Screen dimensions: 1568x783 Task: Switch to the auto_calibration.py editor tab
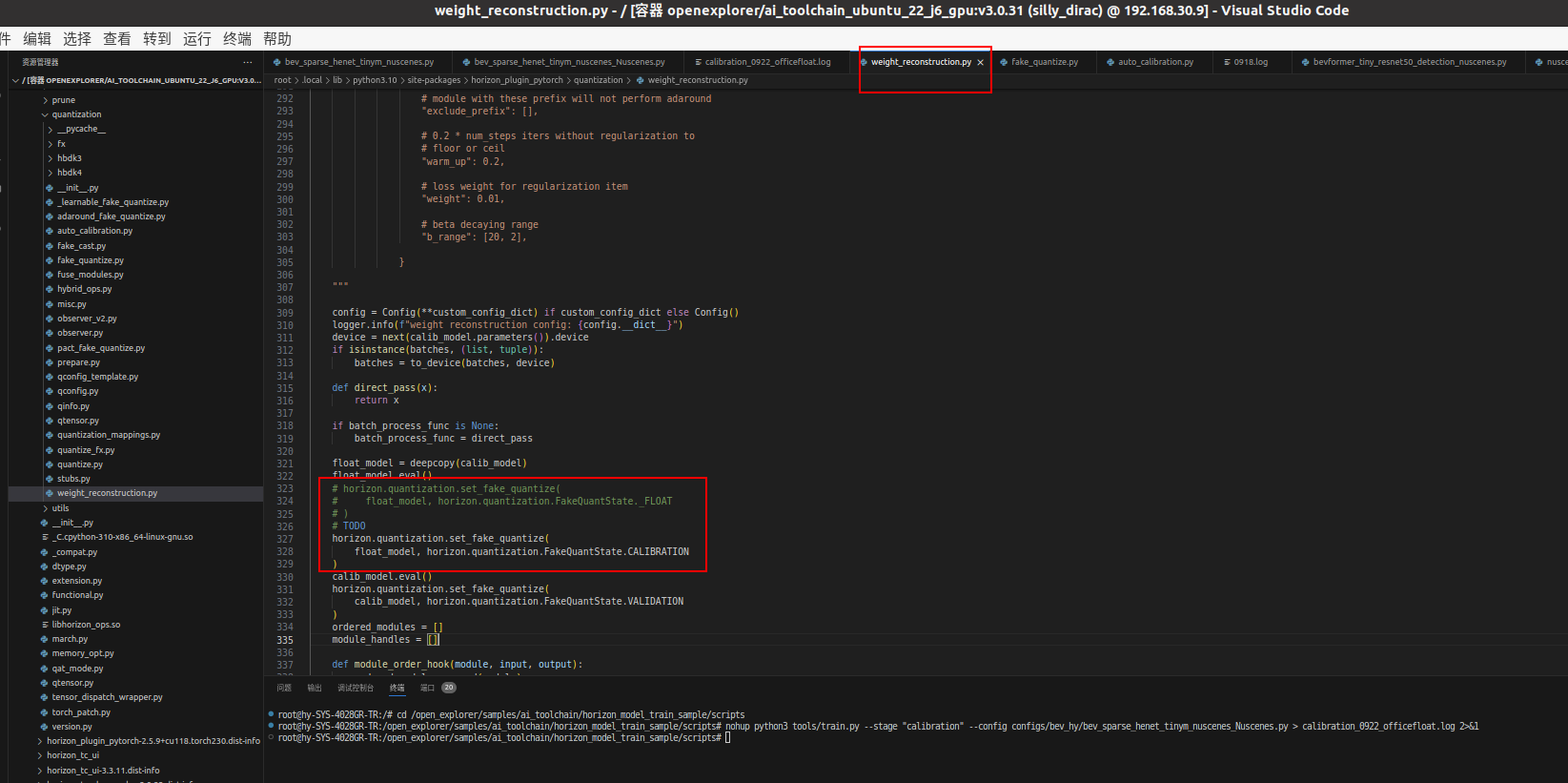coord(1155,62)
